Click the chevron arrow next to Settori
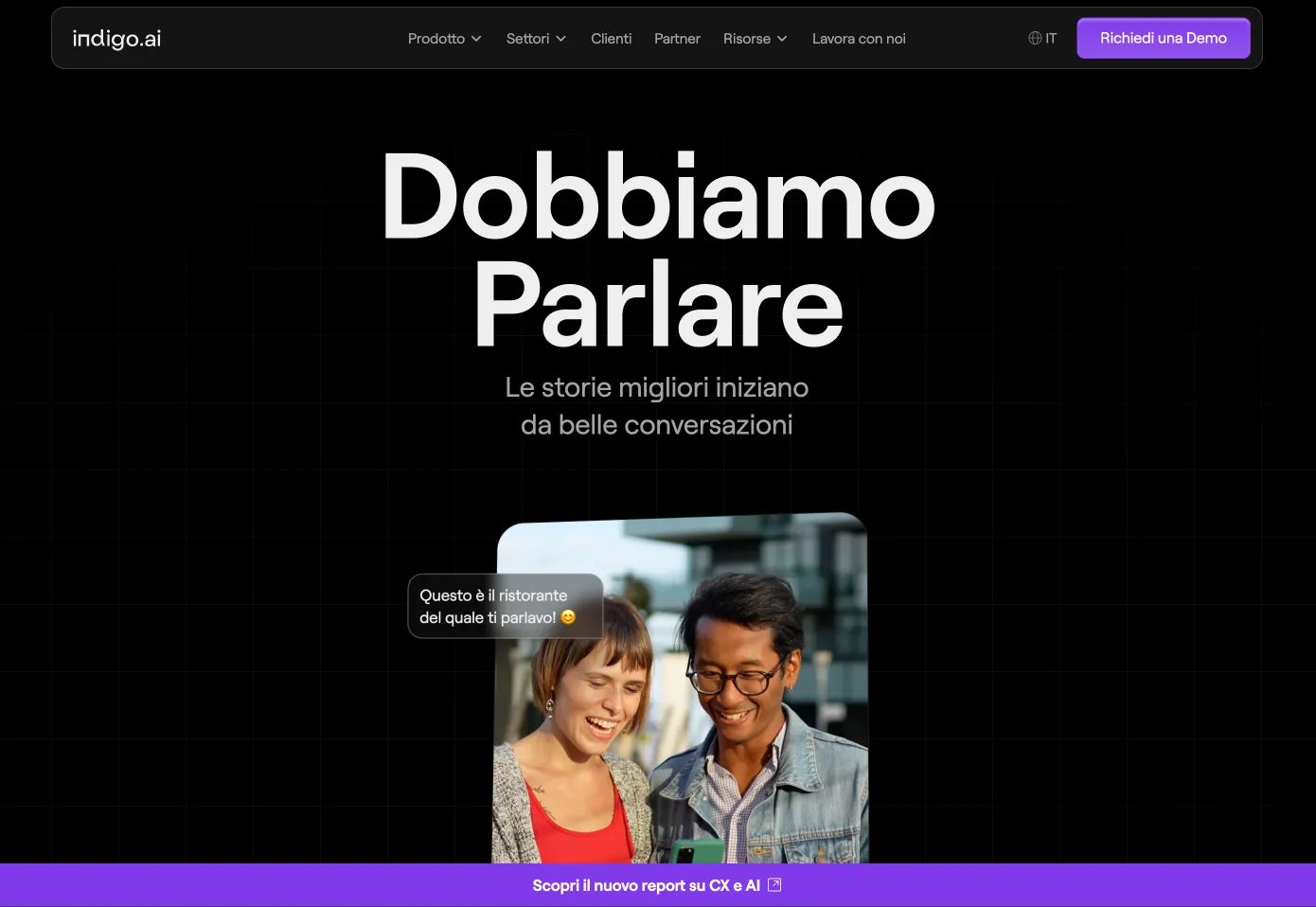This screenshot has height=907, width=1316. [x=560, y=39]
